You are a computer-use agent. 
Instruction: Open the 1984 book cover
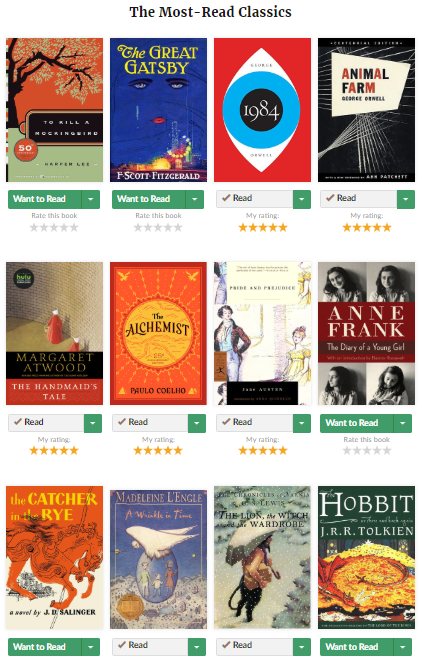pos(263,110)
